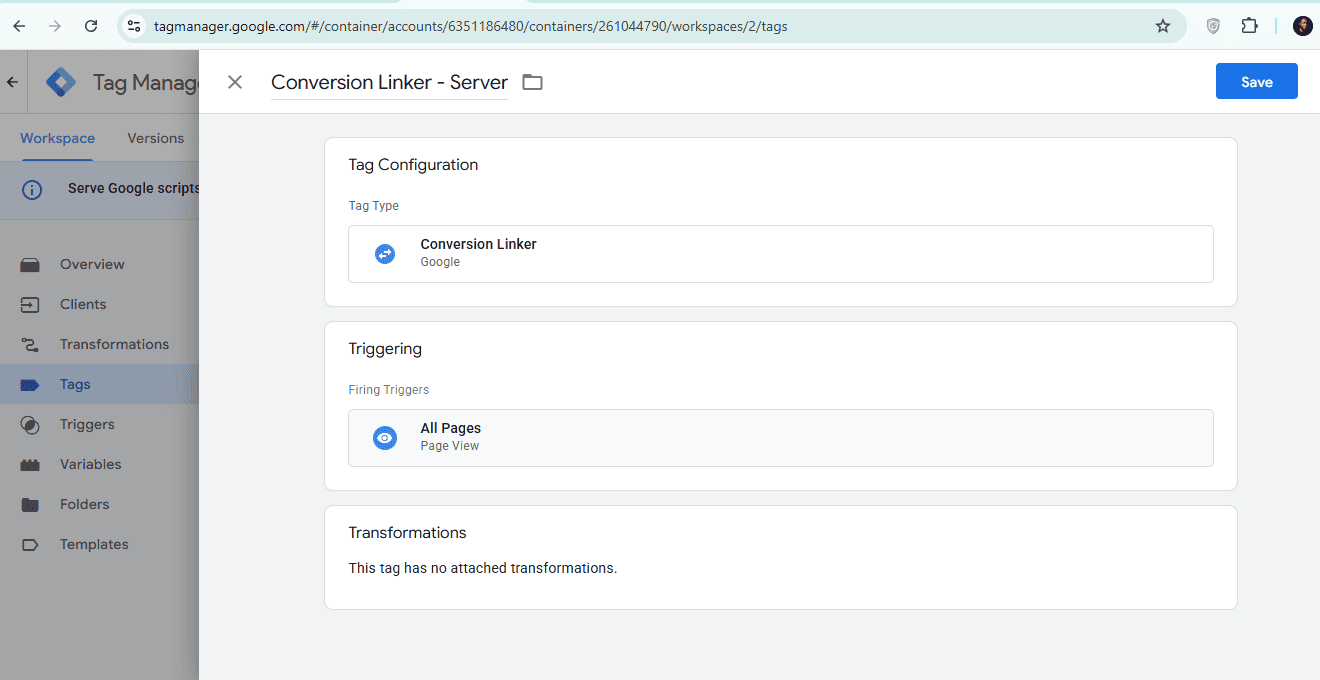Open Folders in the sidebar
Viewport: 1320px width, 680px height.
[x=99, y=504]
